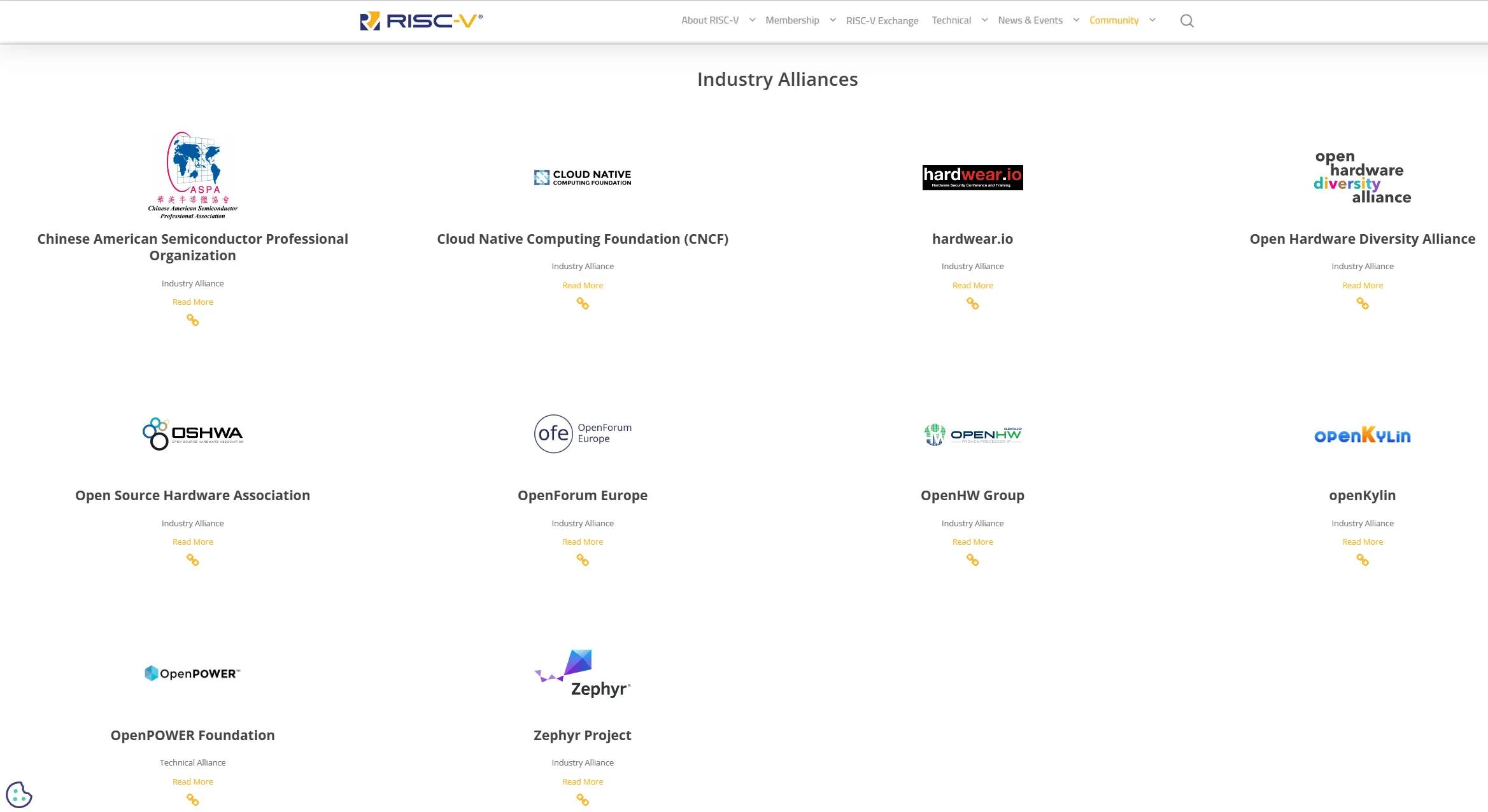Click the RISC-V logo in the header
This screenshot has width=1488, height=812.
(x=420, y=20)
